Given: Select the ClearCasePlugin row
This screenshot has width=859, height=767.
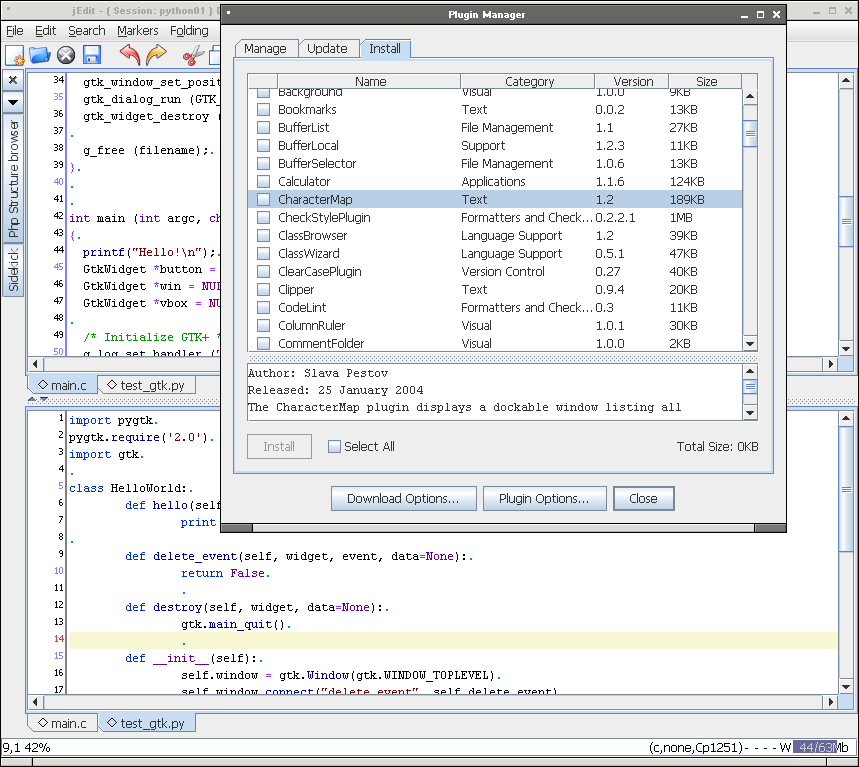Looking at the screenshot, I should (495, 271).
